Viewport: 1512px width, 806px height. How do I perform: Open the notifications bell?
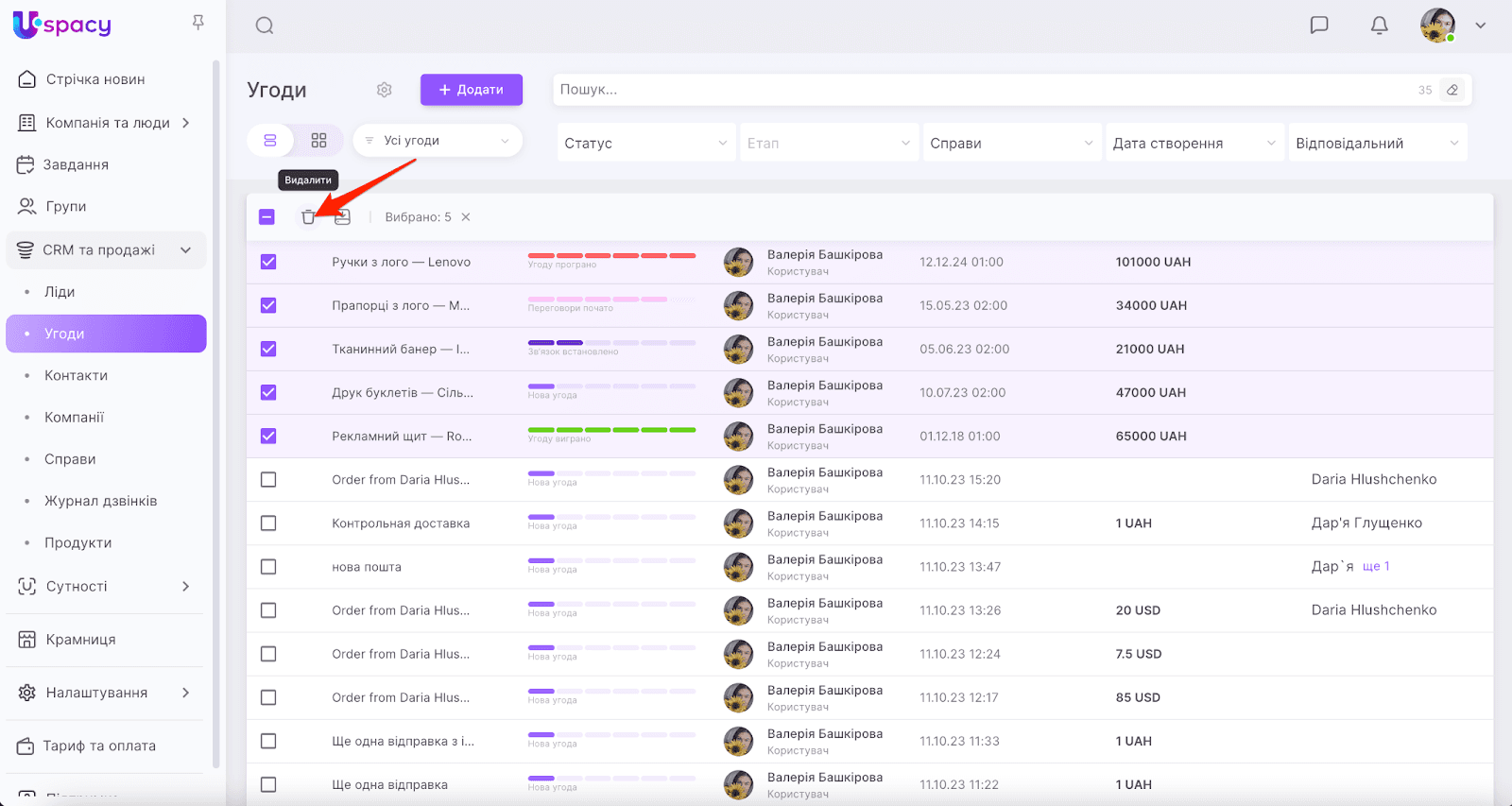(x=1379, y=26)
